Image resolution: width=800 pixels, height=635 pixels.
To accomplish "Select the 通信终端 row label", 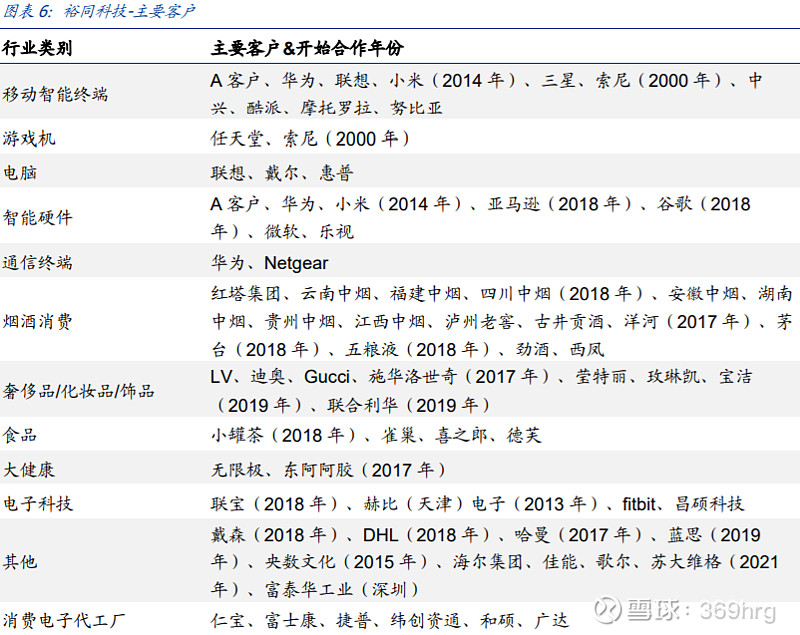I will point(36,261).
